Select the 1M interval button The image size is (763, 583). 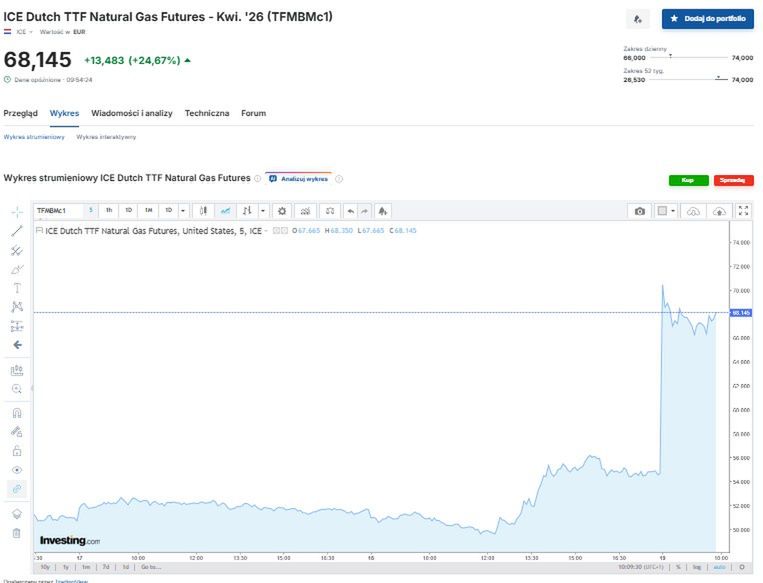(x=148, y=210)
